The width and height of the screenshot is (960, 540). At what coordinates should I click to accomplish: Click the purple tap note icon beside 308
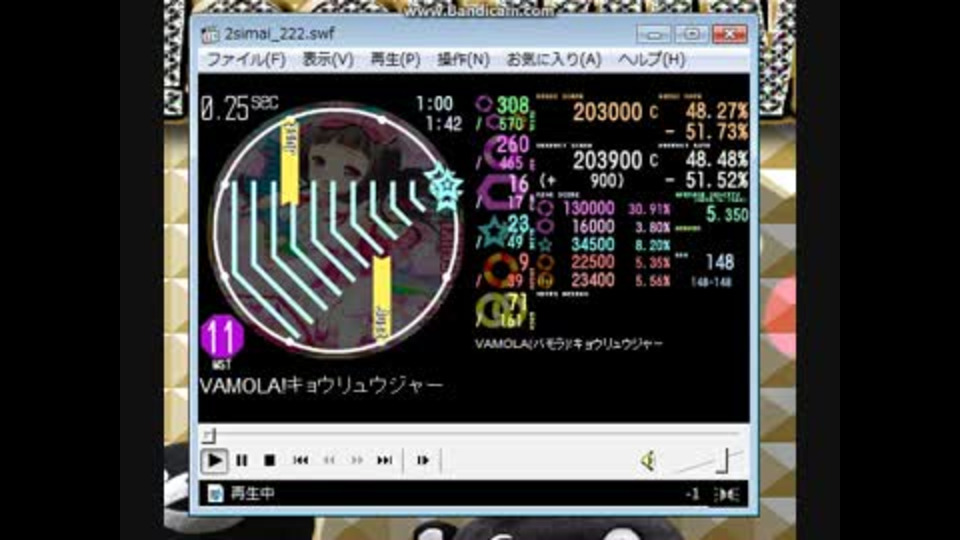click(x=484, y=104)
